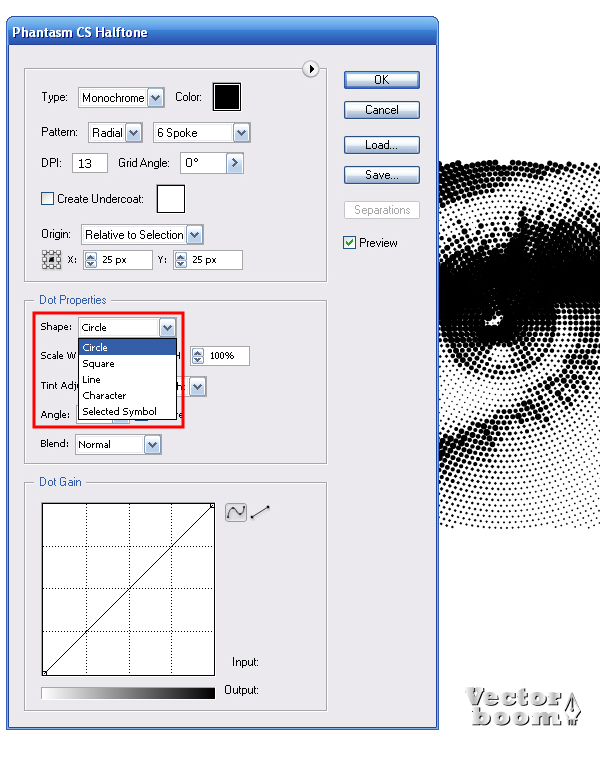Screen dimensions: 600x764
Task: Open the Origin Relative to Selection dropdown
Action: [194, 235]
